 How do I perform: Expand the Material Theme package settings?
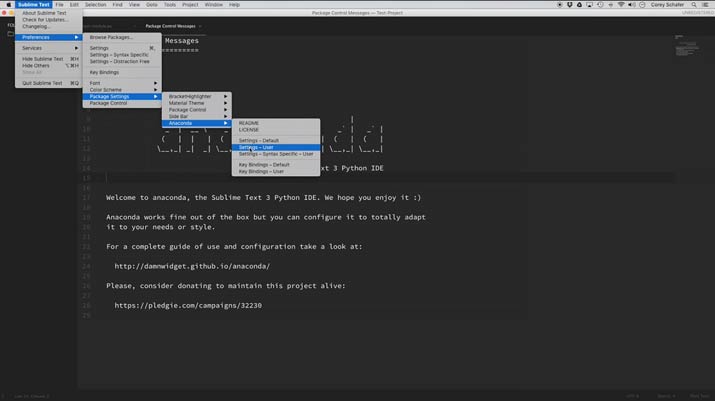pos(197,103)
